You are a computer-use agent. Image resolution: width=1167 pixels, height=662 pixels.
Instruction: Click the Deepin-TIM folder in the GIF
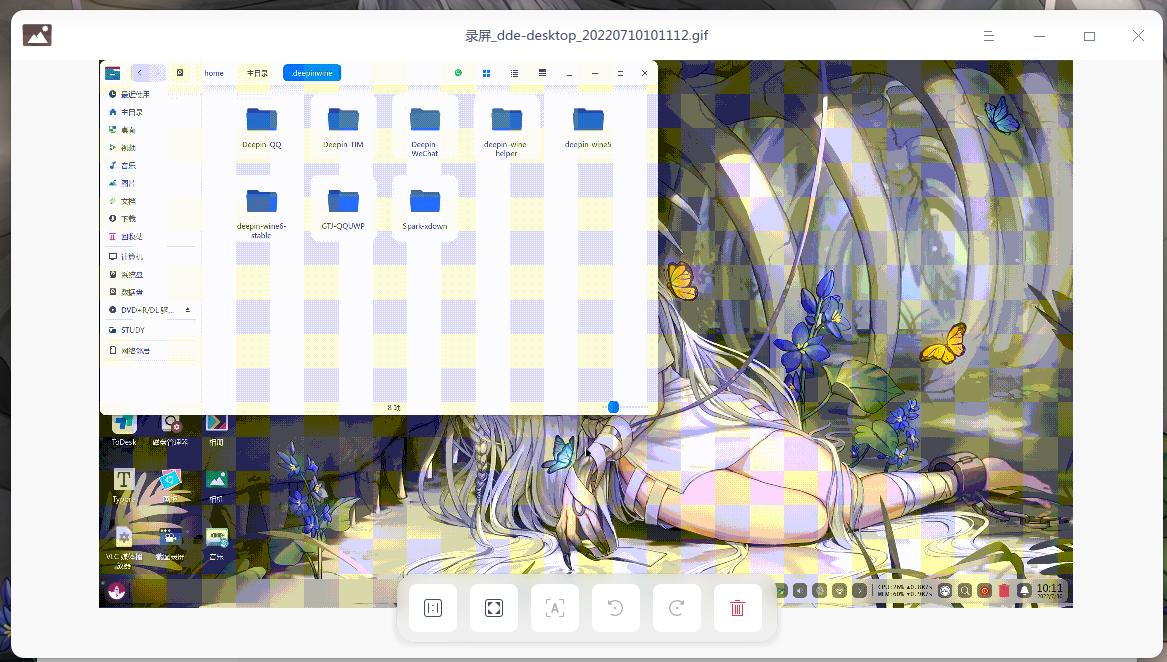pos(343,127)
